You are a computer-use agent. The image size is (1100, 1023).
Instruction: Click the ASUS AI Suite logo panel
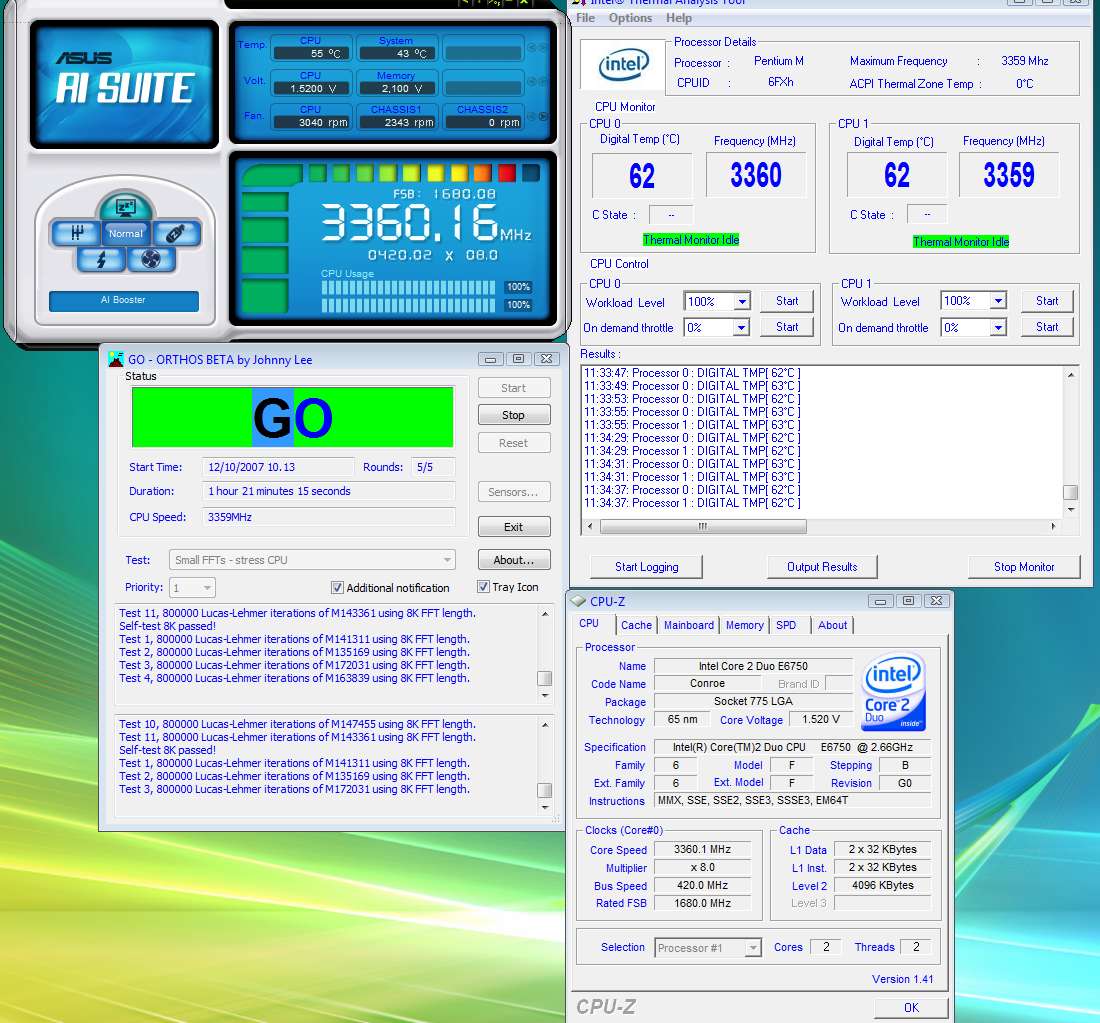point(125,84)
